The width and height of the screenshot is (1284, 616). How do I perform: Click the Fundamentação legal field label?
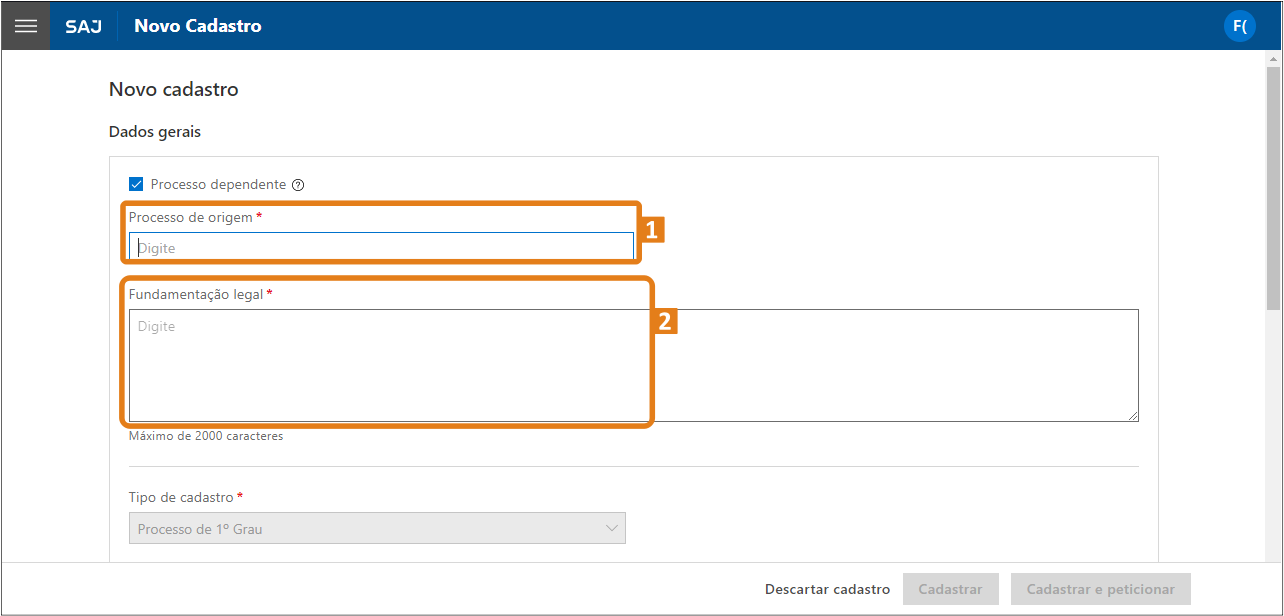coord(196,295)
